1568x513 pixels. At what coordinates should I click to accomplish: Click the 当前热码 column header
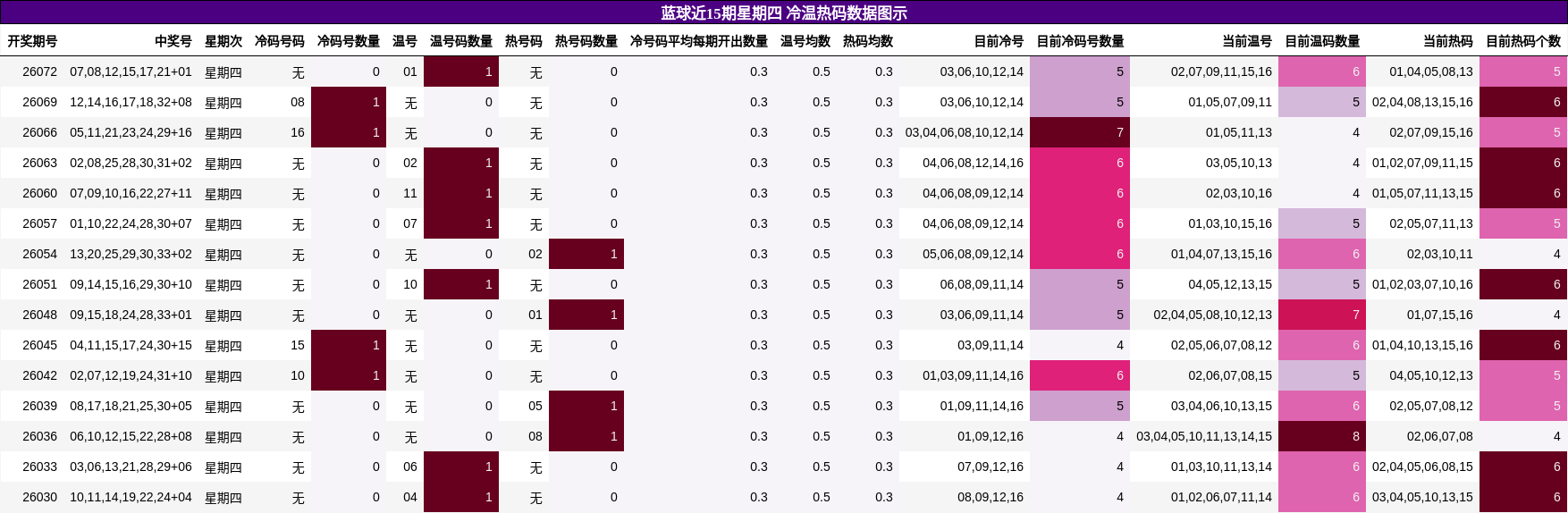[1448, 41]
